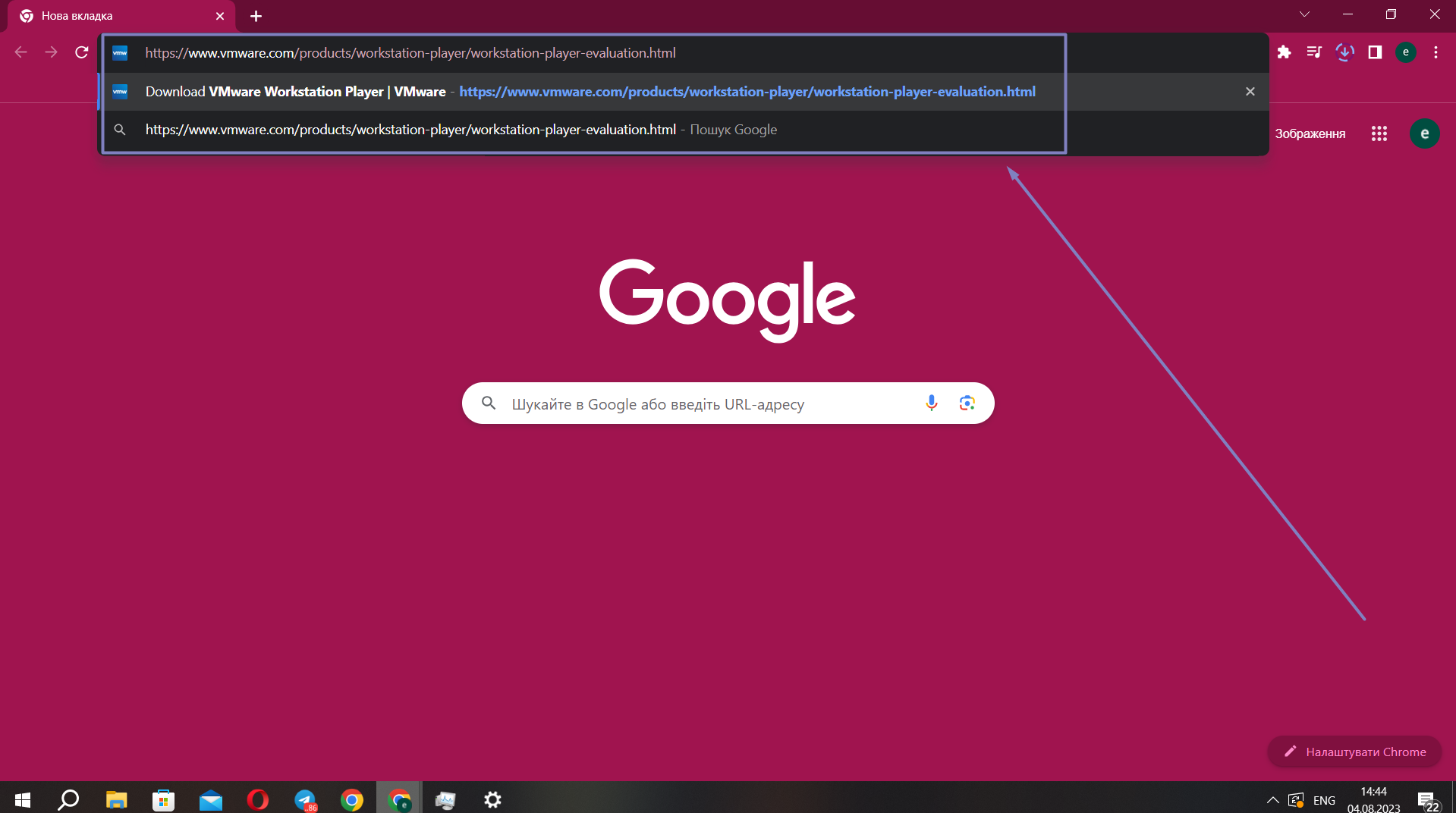
Task: Start voice search with the microphone icon
Action: 932,403
